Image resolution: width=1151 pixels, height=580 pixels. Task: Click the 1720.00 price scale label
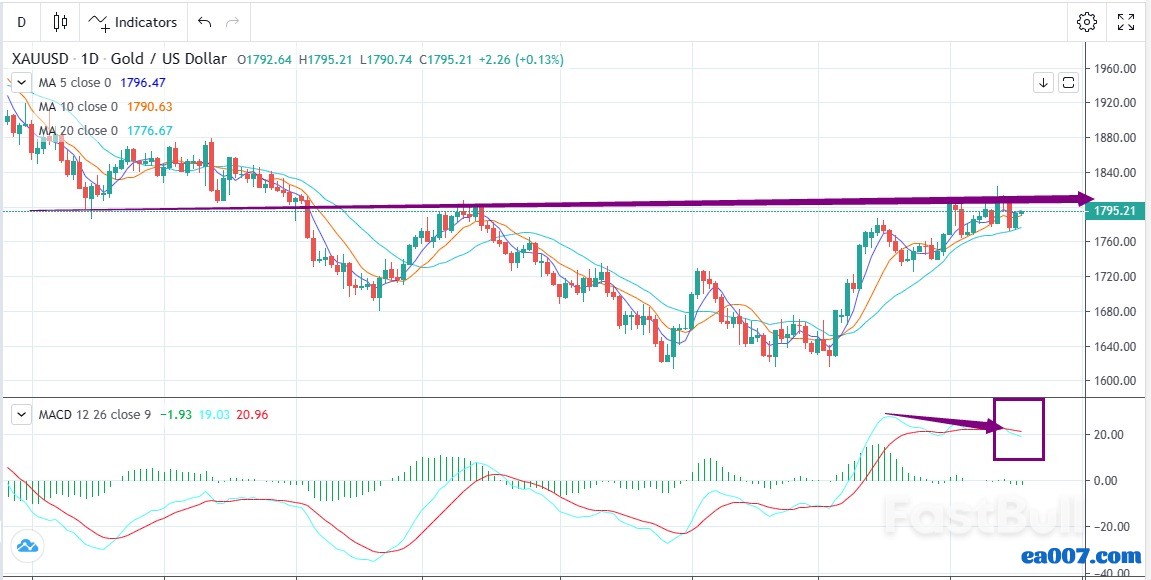[1115, 277]
